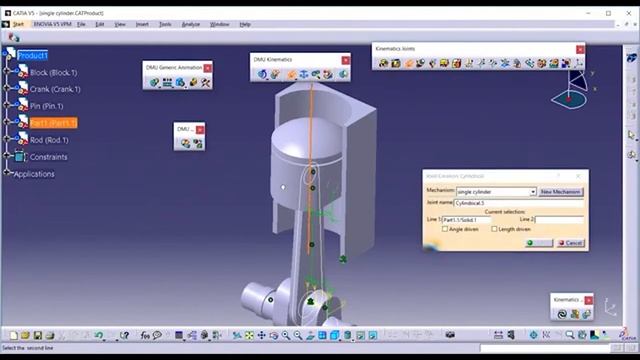This screenshot has width=640, height=360.
Task: Start Simulation with Commands in DMU Kinematics
Action: tap(262, 74)
